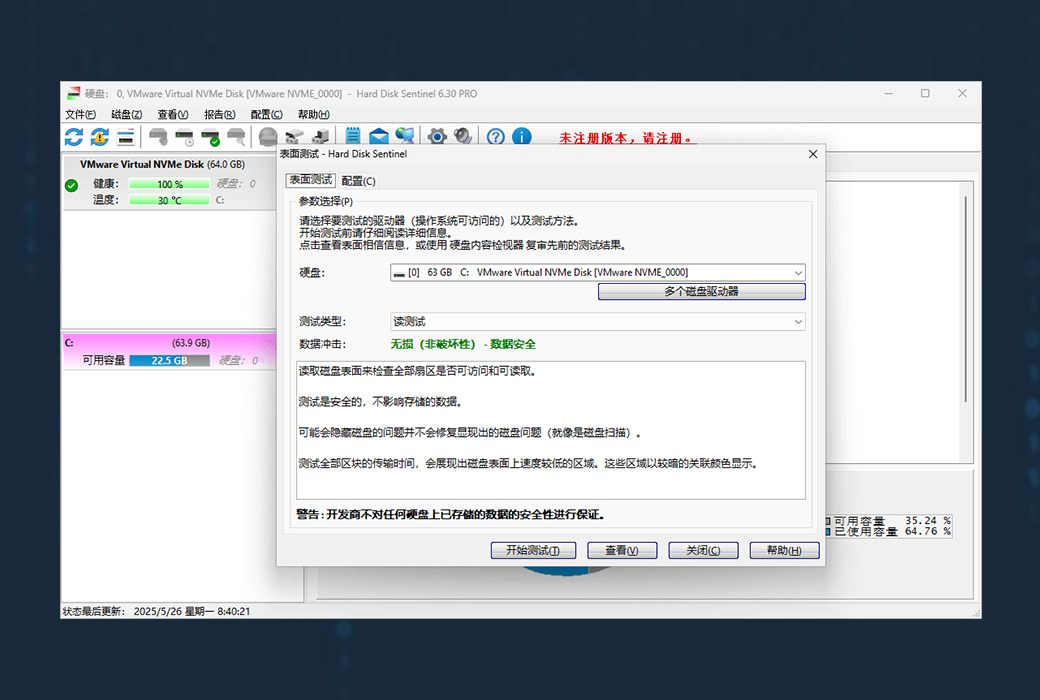The width and height of the screenshot is (1040, 700).
Task: Click the blue refresh arrows toolbar icon
Action: tap(74, 137)
